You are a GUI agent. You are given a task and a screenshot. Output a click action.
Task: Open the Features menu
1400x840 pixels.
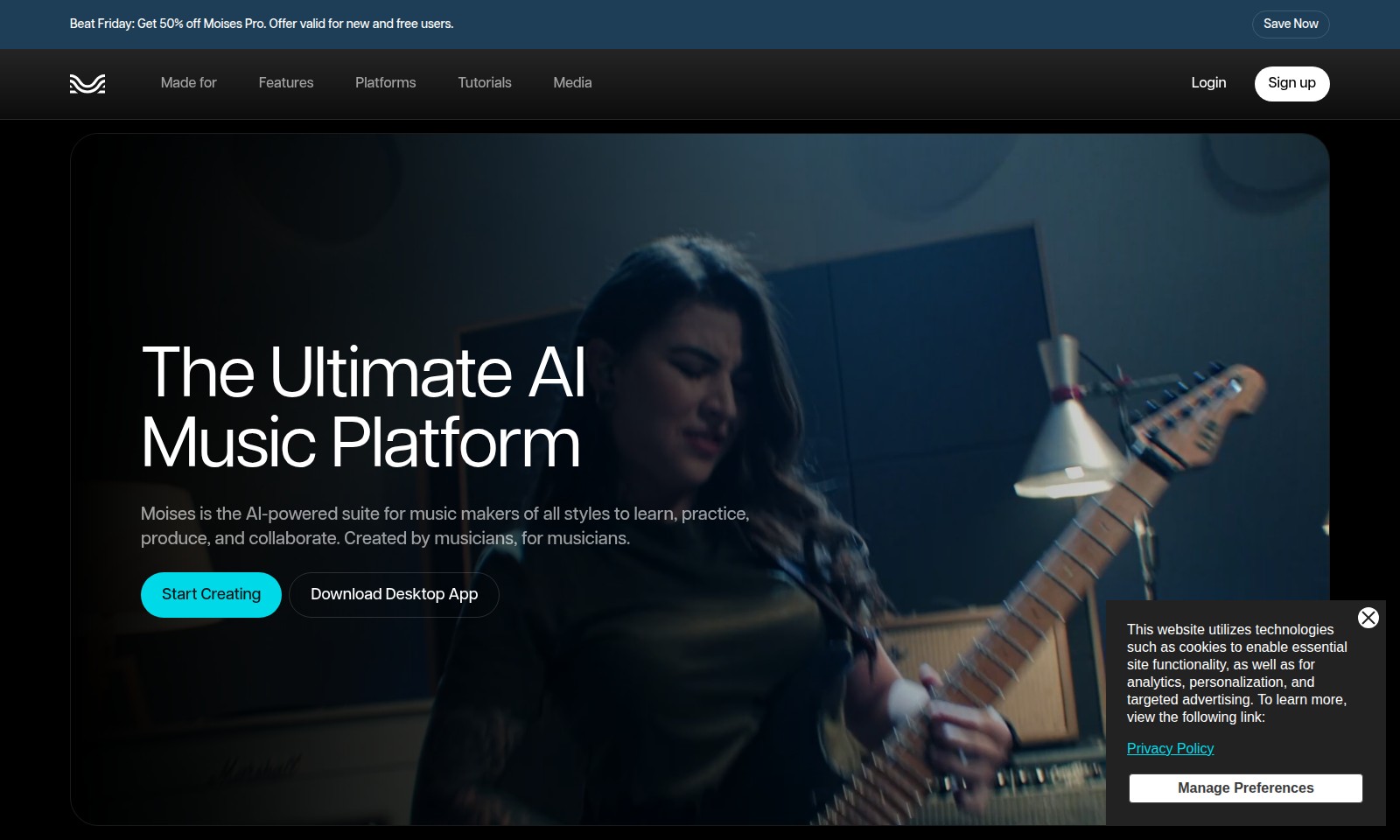point(286,83)
